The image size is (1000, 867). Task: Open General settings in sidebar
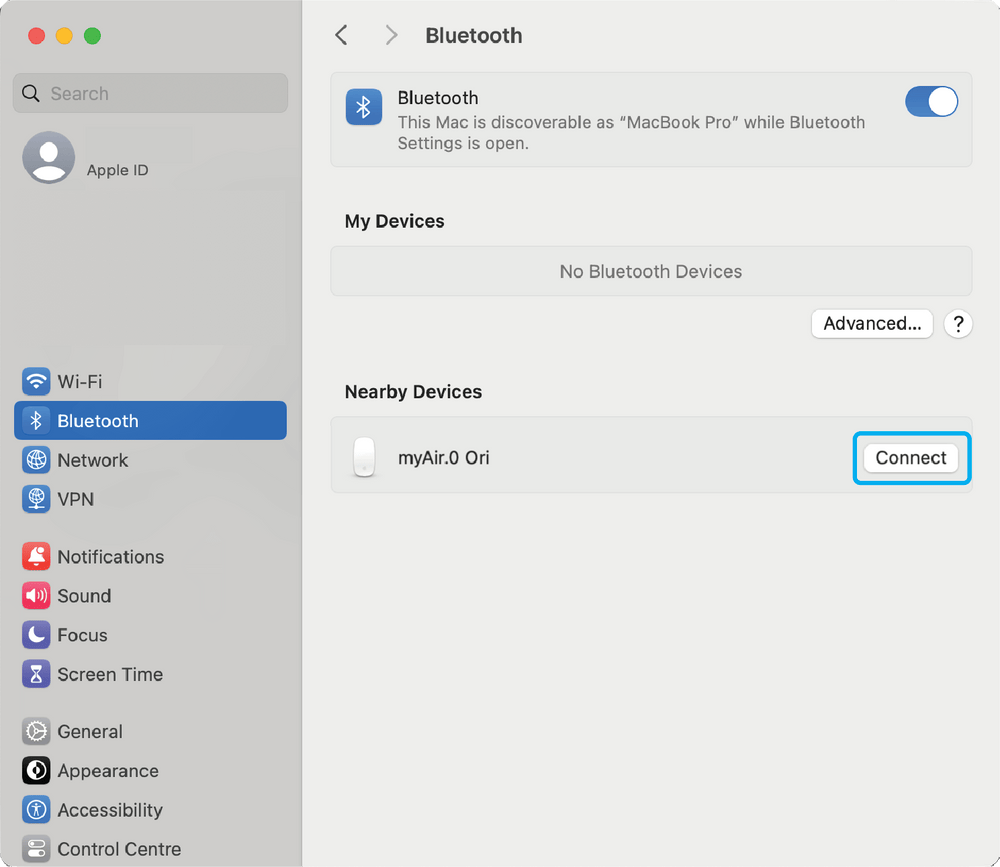(x=89, y=732)
